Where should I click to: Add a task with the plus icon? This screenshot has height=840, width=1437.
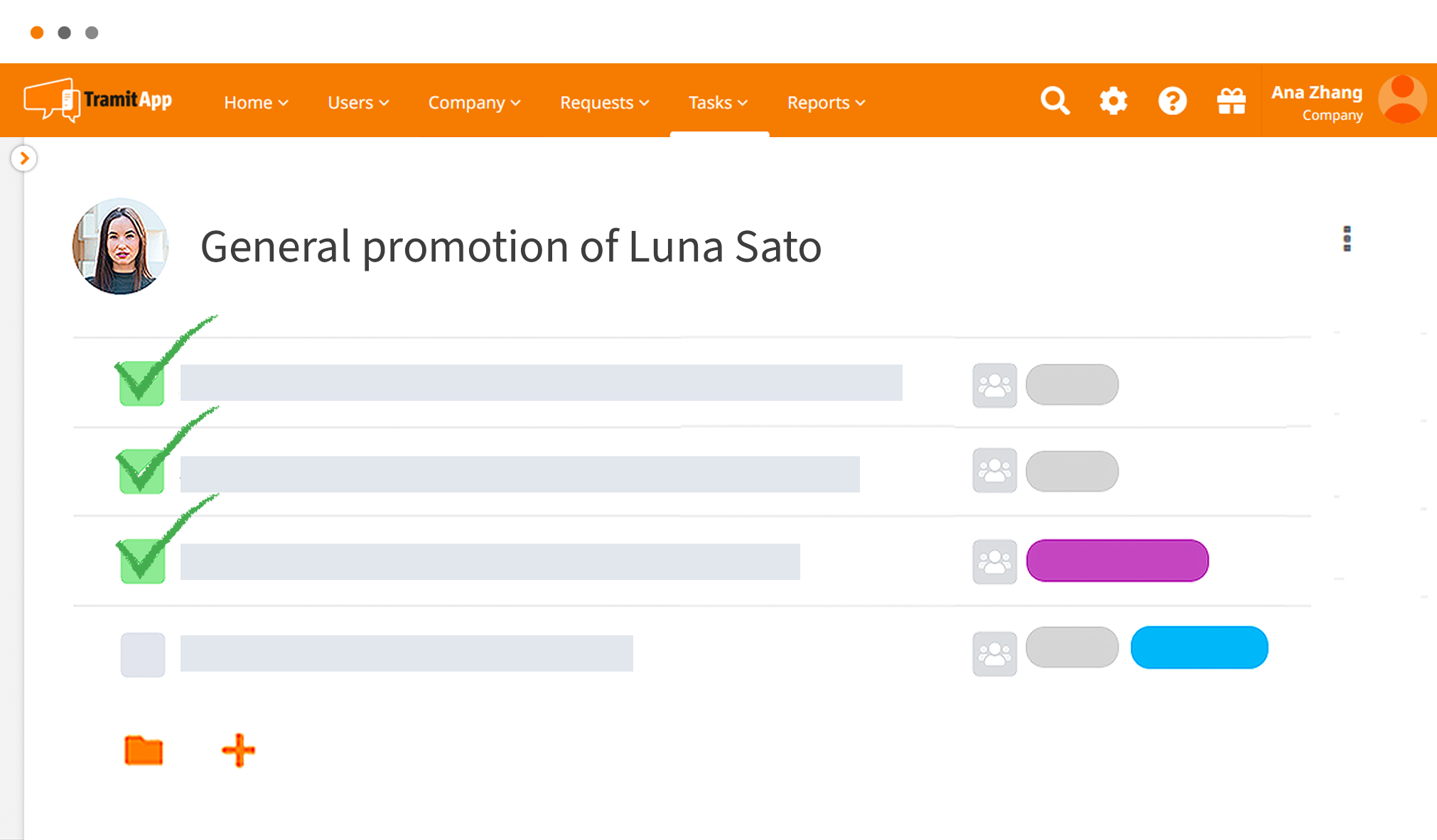(x=239, y=750)
